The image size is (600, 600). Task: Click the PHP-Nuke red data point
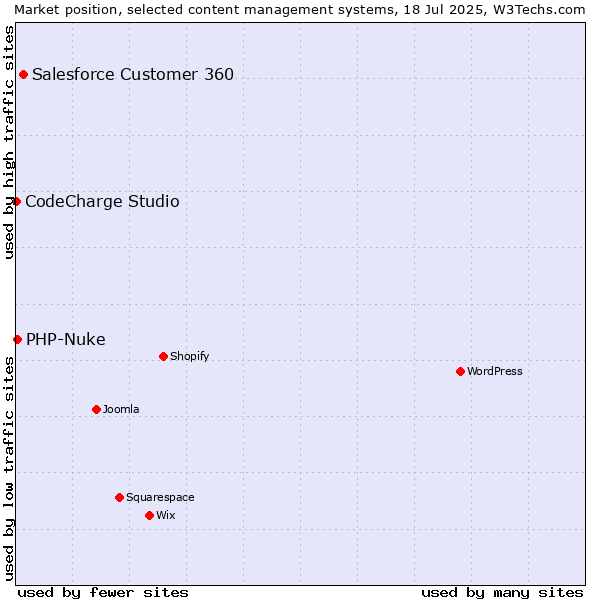coord(17,339)
